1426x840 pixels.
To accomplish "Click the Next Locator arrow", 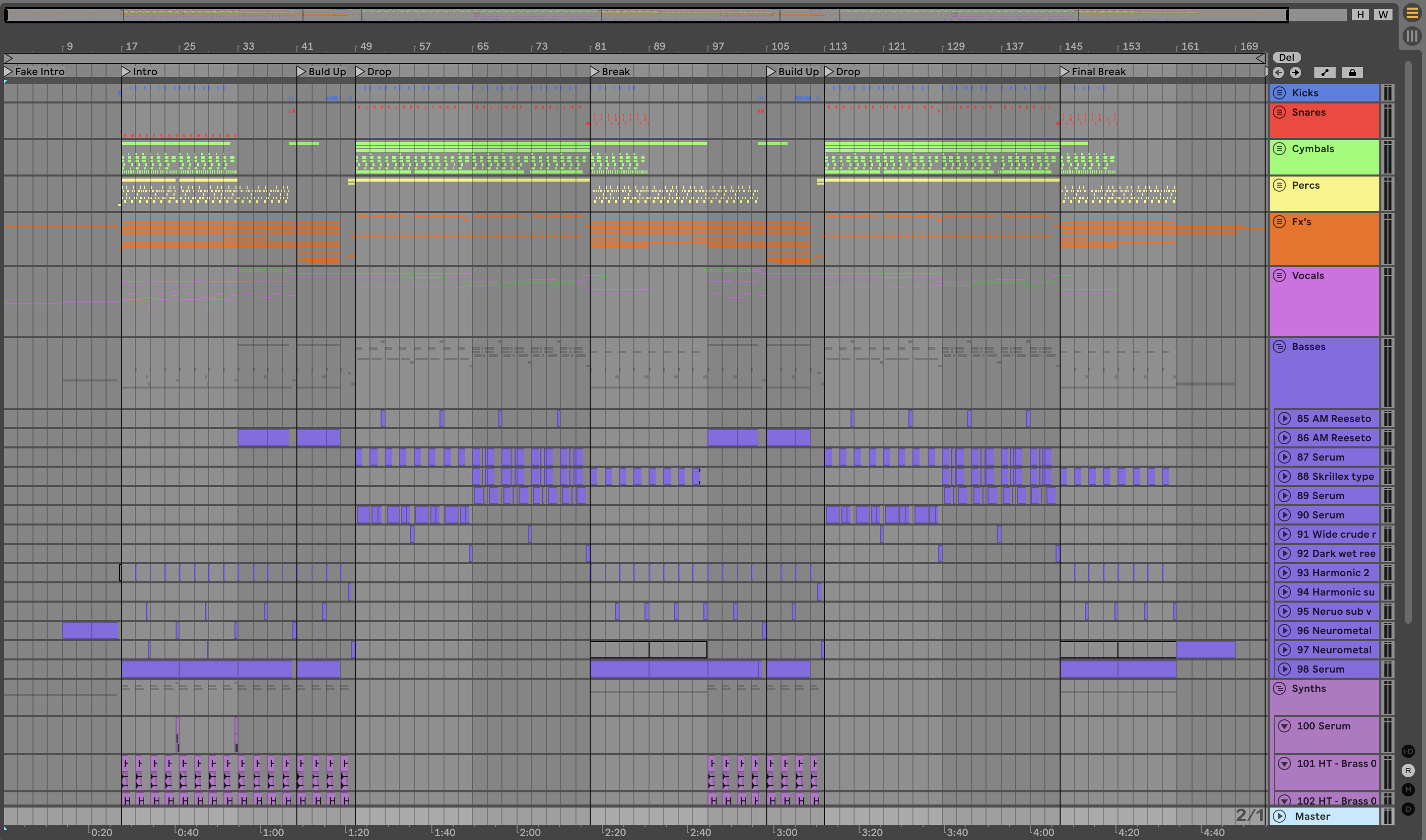I will pos(1295,73).
